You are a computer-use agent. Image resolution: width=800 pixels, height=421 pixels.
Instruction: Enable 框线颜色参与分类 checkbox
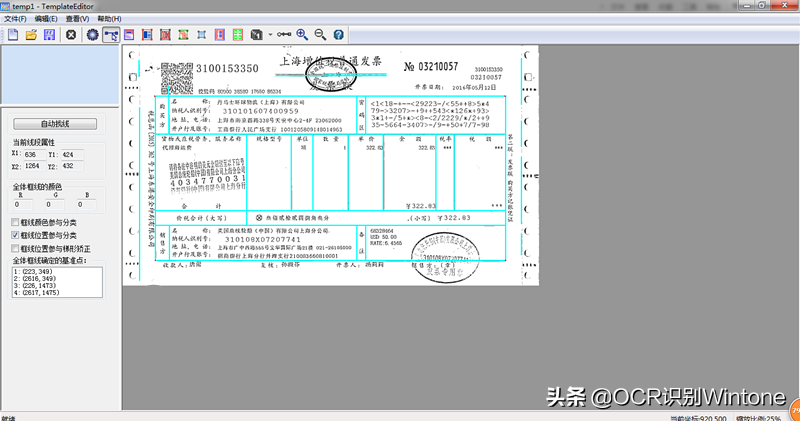[15, 222]
